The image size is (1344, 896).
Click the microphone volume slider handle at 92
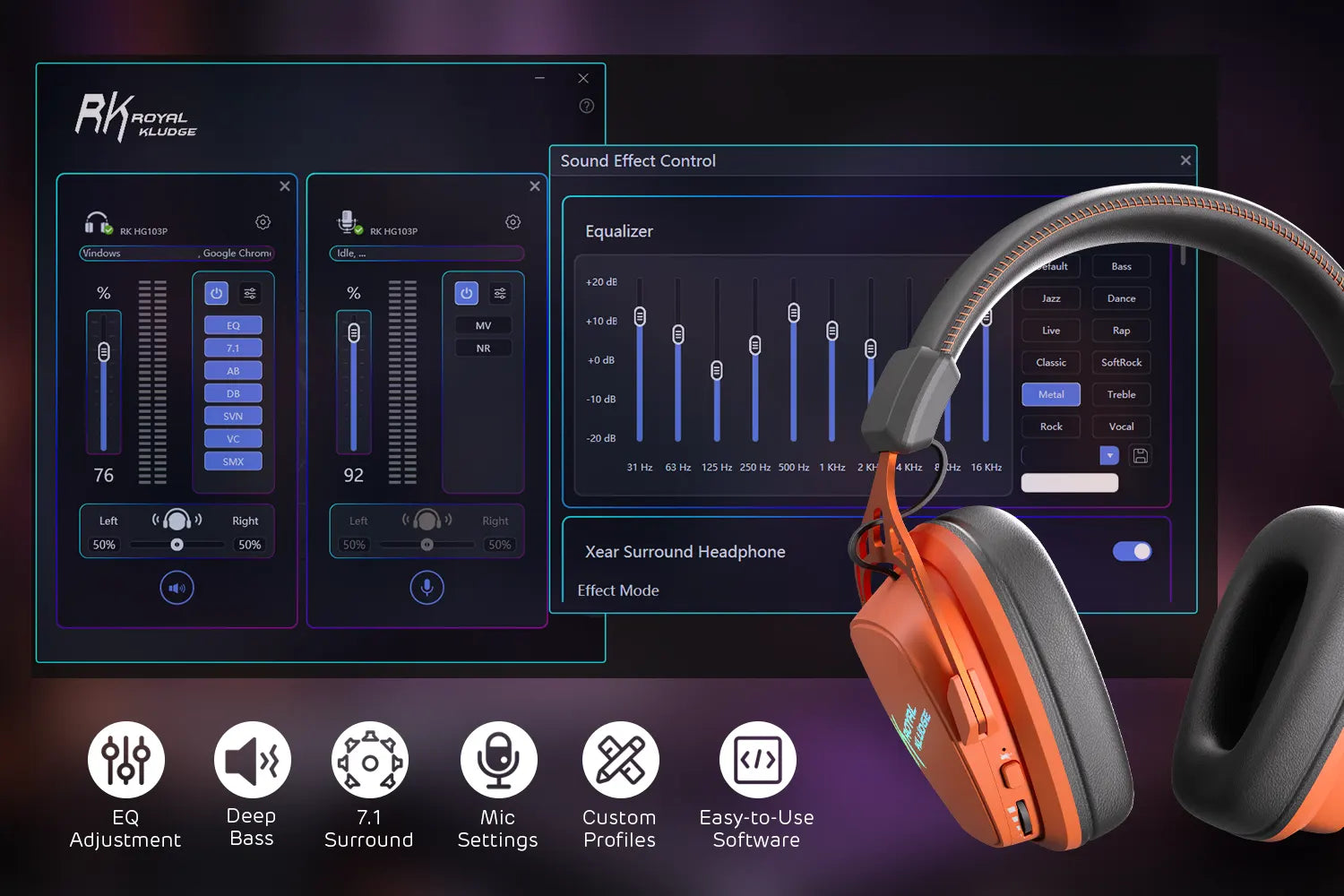pyautogui.click(x=354, y=333)
